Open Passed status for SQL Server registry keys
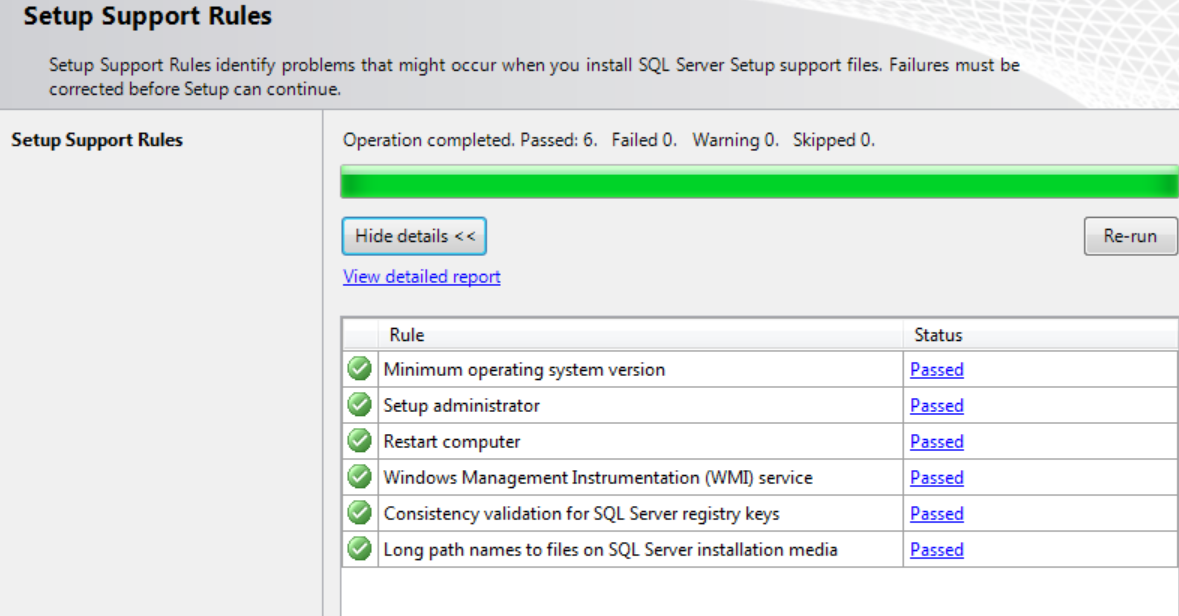The image size is (1179, 616). [937, 514]
